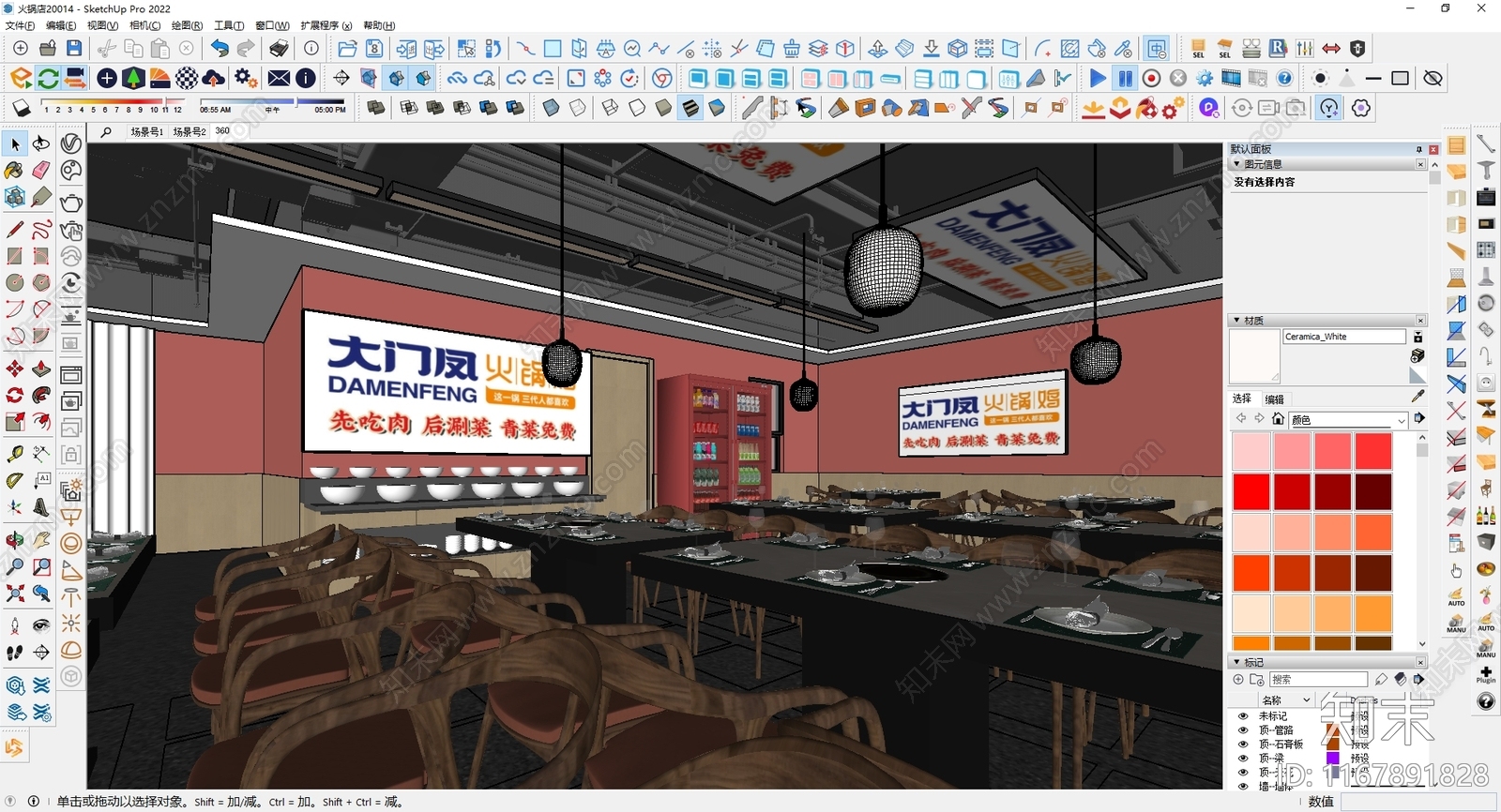Switch to scene tab 场景号1
1501x812 pixels.
(146, 131)
